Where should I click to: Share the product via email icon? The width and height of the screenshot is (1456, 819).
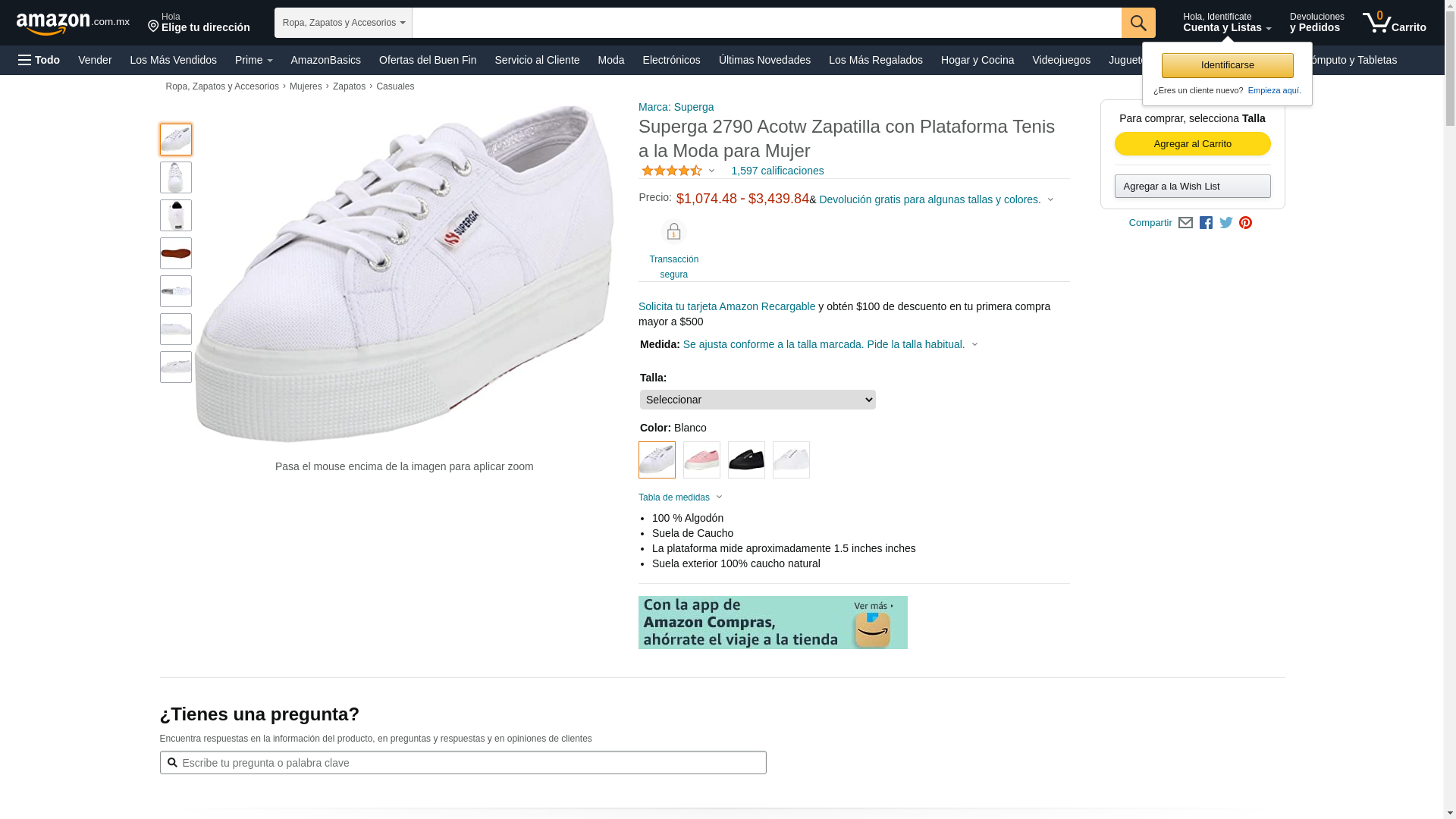pyautogui.click(x=1185, y=223)
